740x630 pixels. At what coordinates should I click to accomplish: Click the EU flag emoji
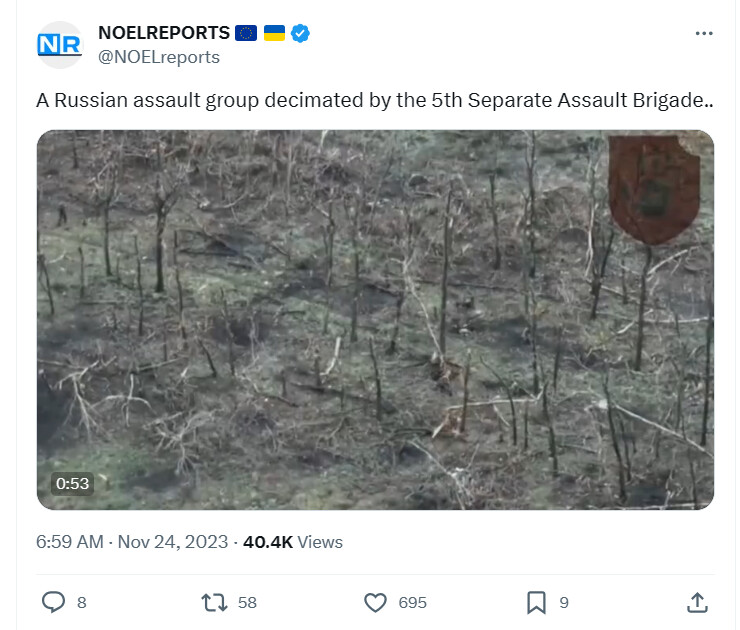(245, 33)
